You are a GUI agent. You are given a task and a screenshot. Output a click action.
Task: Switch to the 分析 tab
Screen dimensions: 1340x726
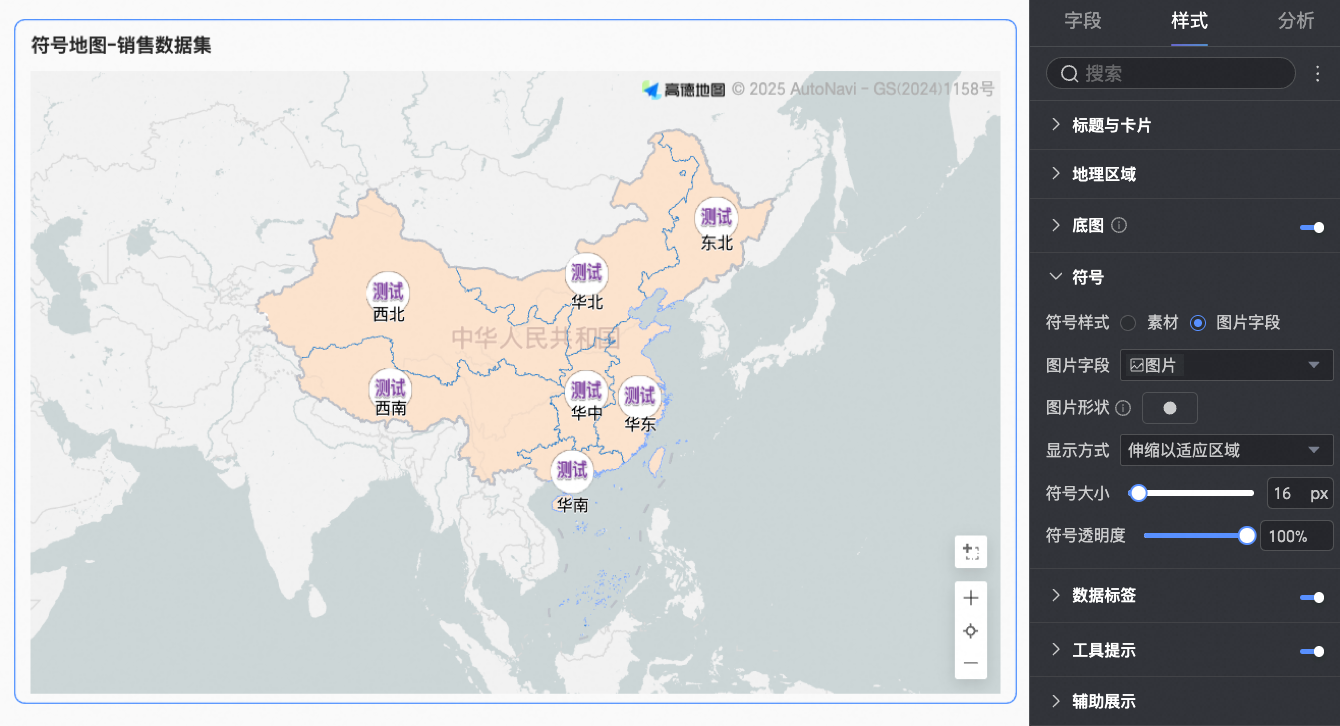1296,21
